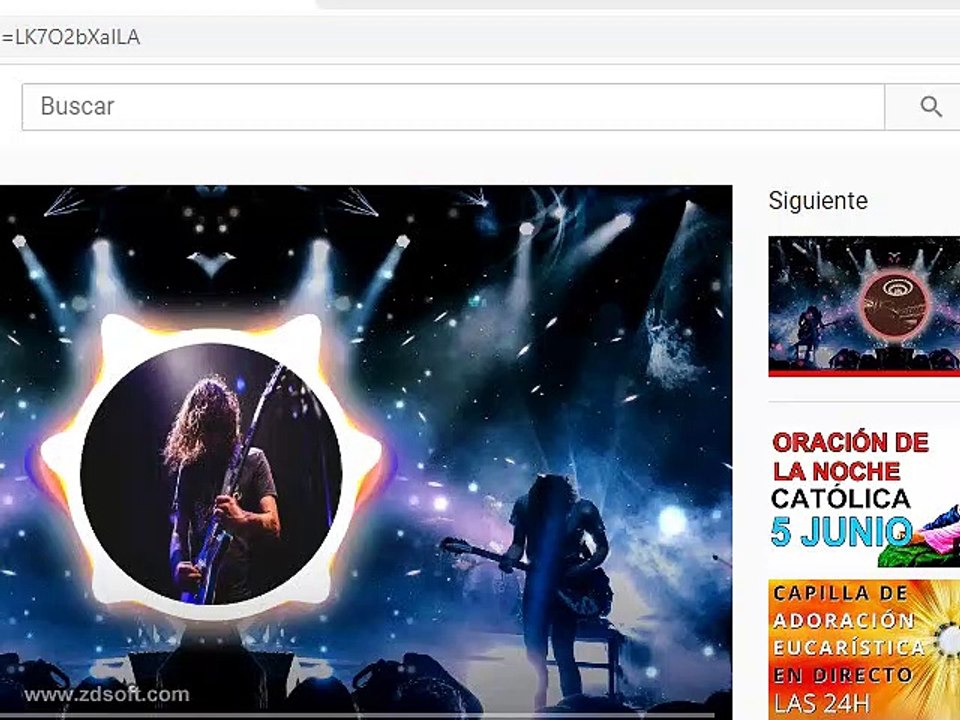Open the Capilla de Adoración Eucarística thumbnail
This screenshot has height=720, width=960.
(864, 650)
